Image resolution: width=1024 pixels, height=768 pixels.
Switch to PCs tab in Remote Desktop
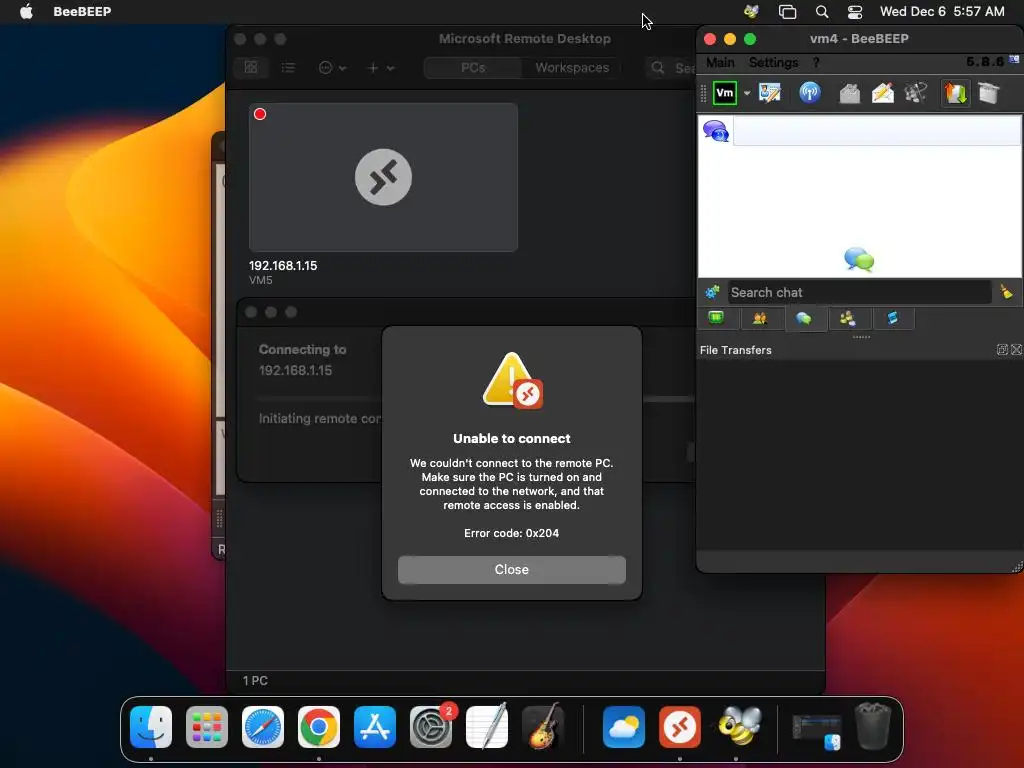pyautogui.click(x=473, y=68)
